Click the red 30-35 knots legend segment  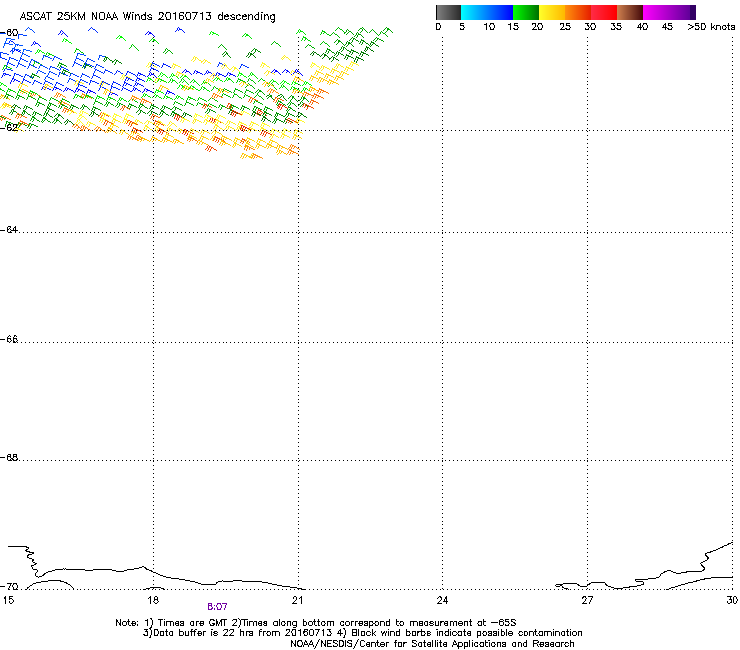click(604, 12)
